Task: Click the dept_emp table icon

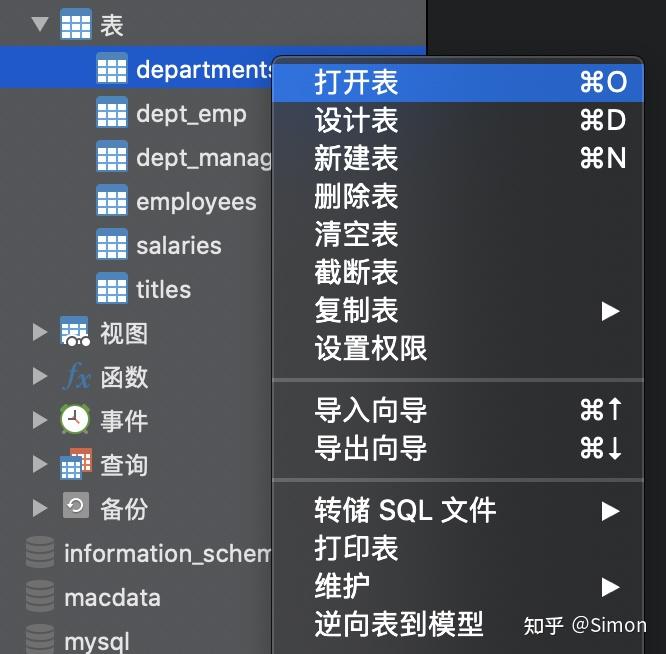Action: pyautogui.click(x=111, y=113)
